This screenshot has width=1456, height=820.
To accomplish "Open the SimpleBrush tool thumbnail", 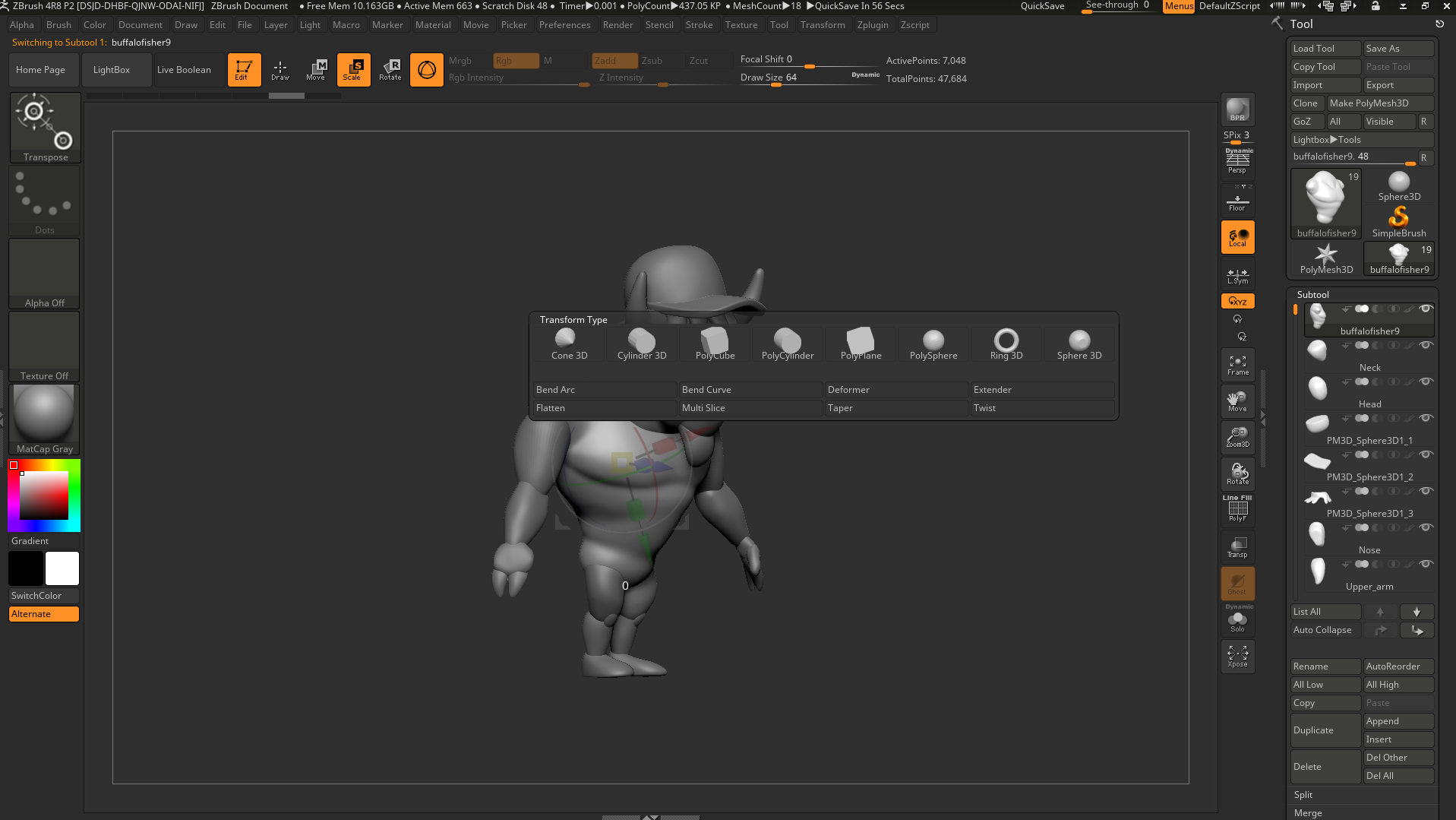I will [x=1399, y=223].
